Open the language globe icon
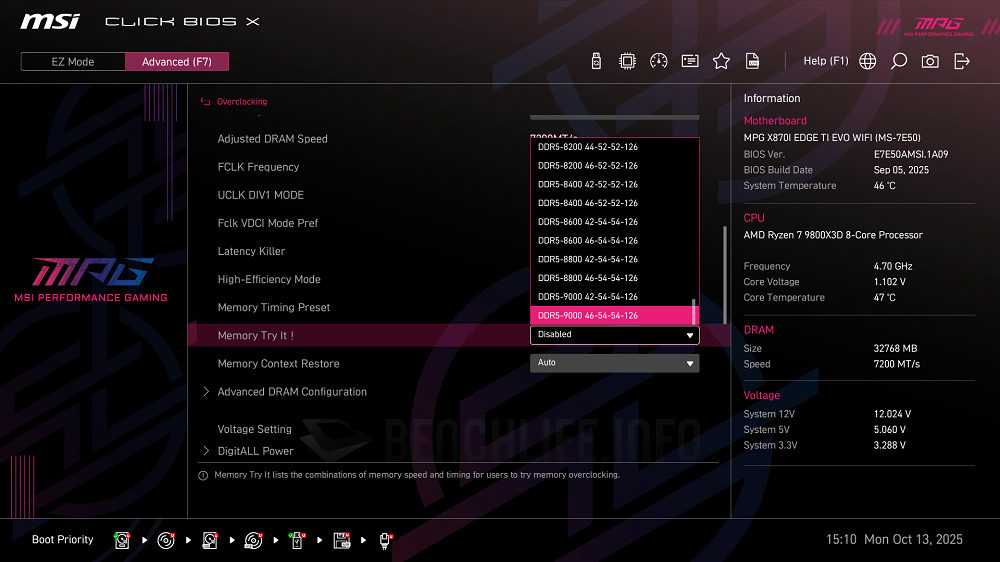Viewport: 1000px width, 562px height. click(867, 61)
